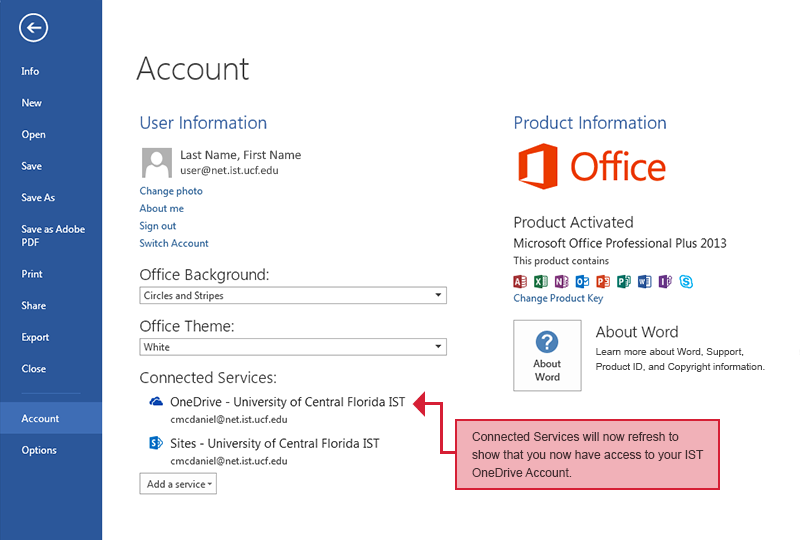
Task: Open the Print page
Action: [x=32, y=274]
